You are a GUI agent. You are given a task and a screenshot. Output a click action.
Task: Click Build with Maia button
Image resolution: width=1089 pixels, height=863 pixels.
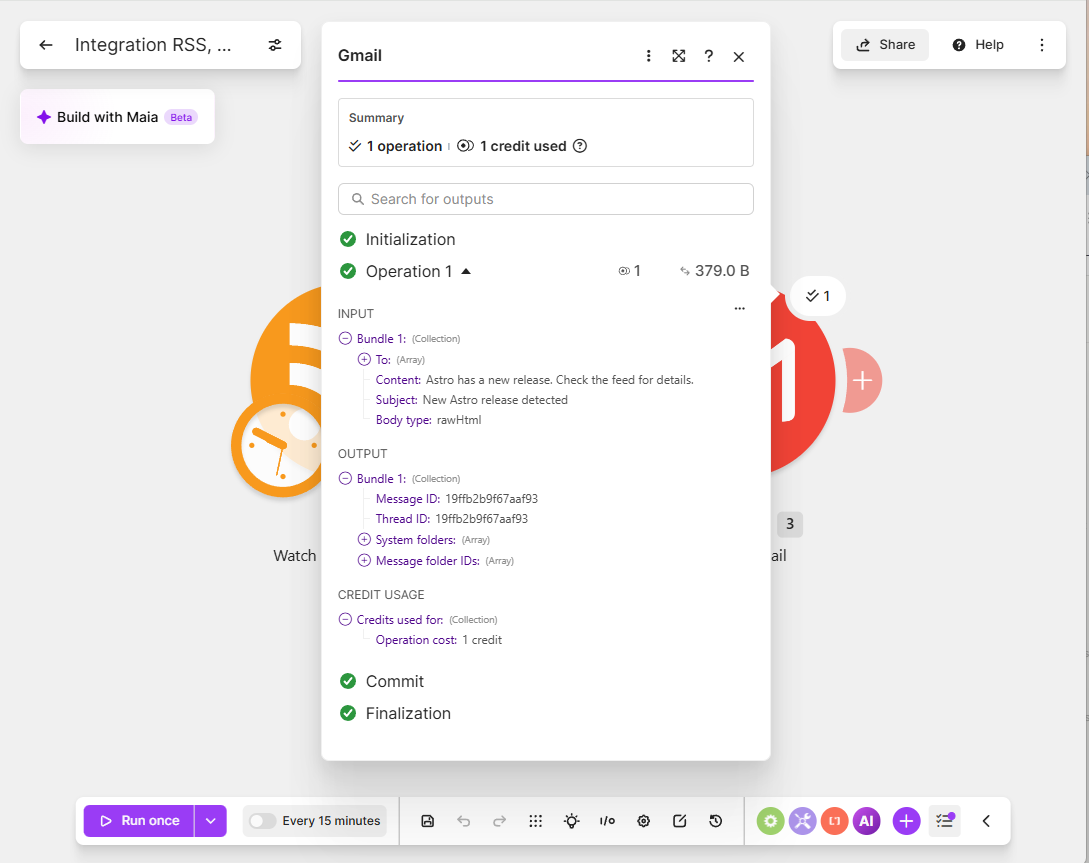pyautogui.click(x=117, y=117)
